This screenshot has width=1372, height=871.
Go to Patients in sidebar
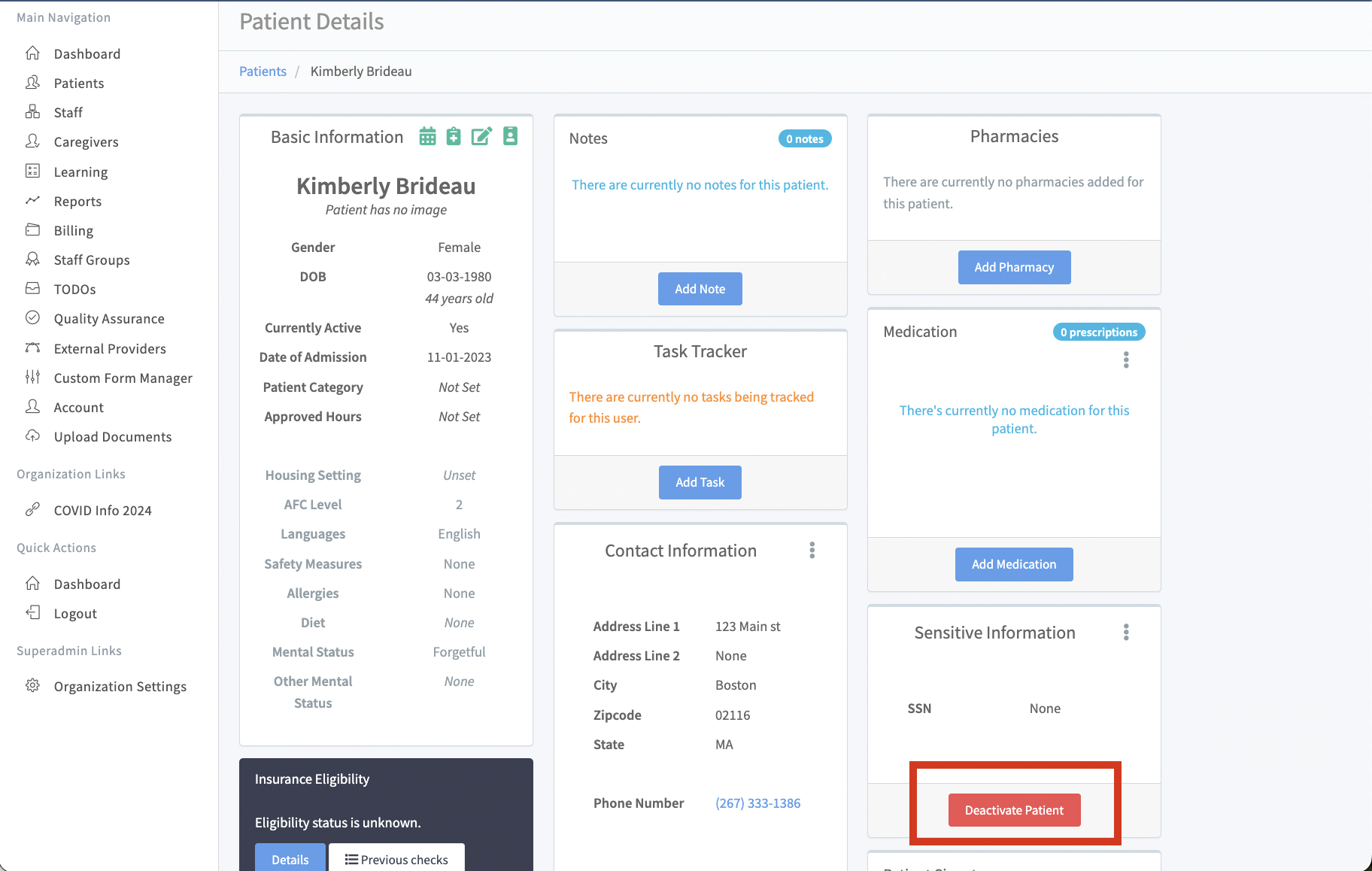pos(79,83)
